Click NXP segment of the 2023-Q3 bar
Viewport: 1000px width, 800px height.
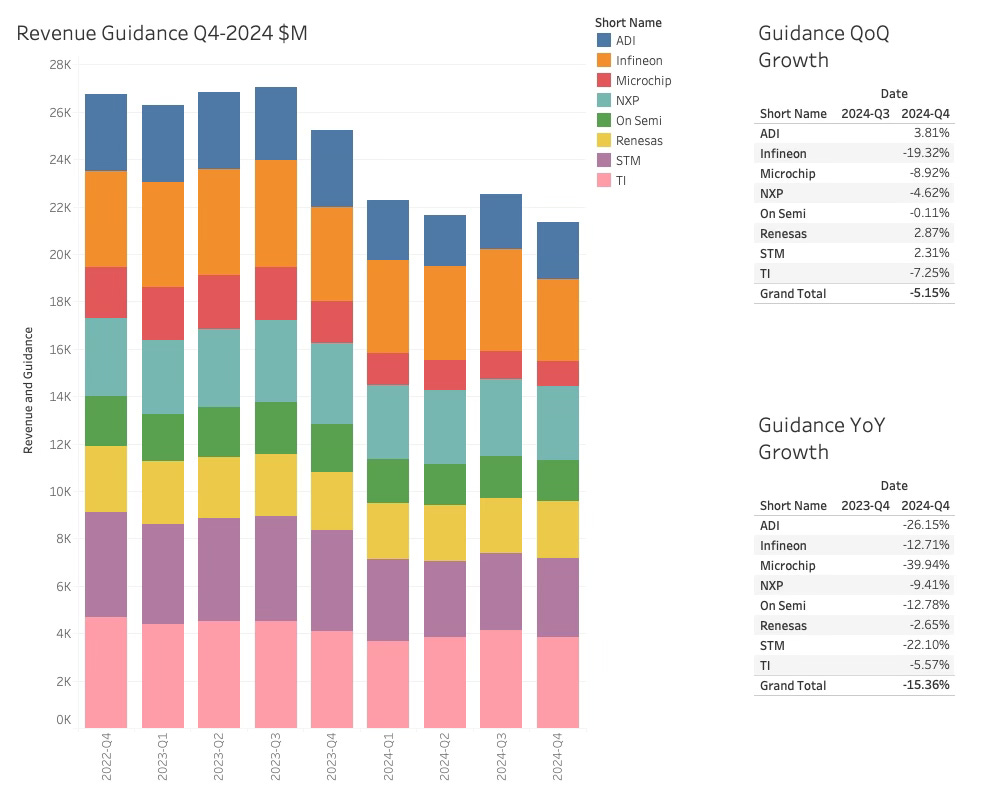[276, 361]
